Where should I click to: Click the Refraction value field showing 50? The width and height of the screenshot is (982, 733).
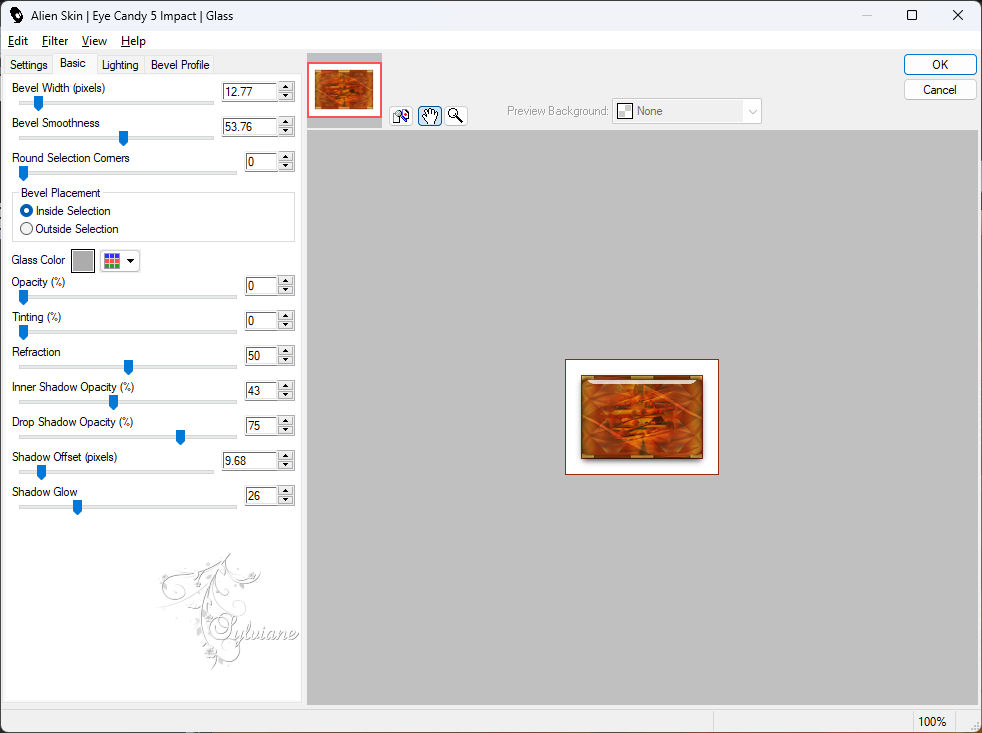[x=261, y=356]
